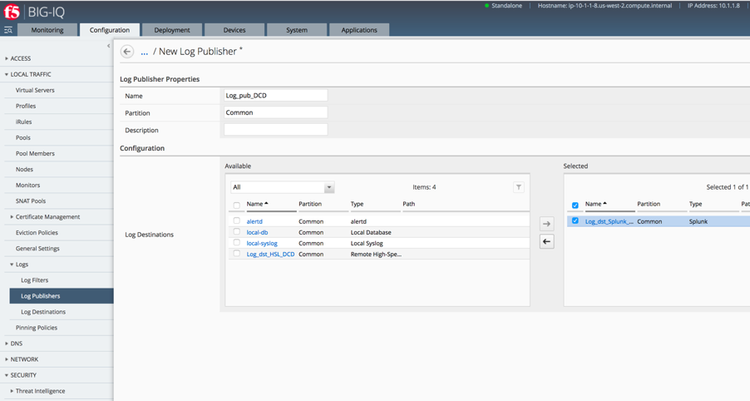Click the F5 logo in the header
This screenshot has height=401, width=750.
tap(11, 12)
